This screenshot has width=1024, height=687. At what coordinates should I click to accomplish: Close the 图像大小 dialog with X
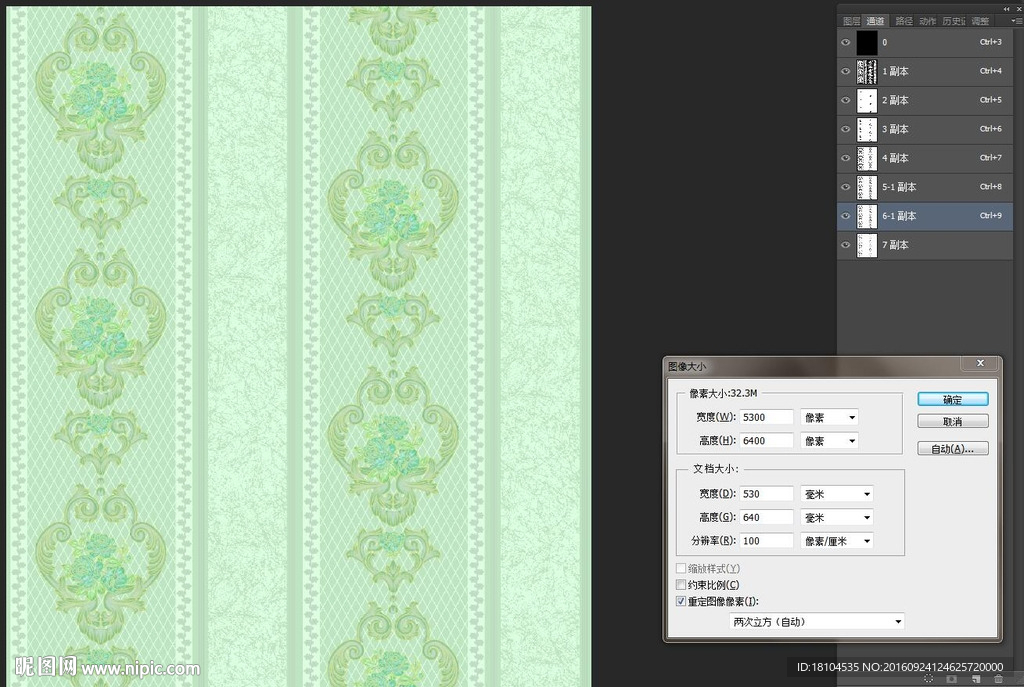(x=980, y=363)
